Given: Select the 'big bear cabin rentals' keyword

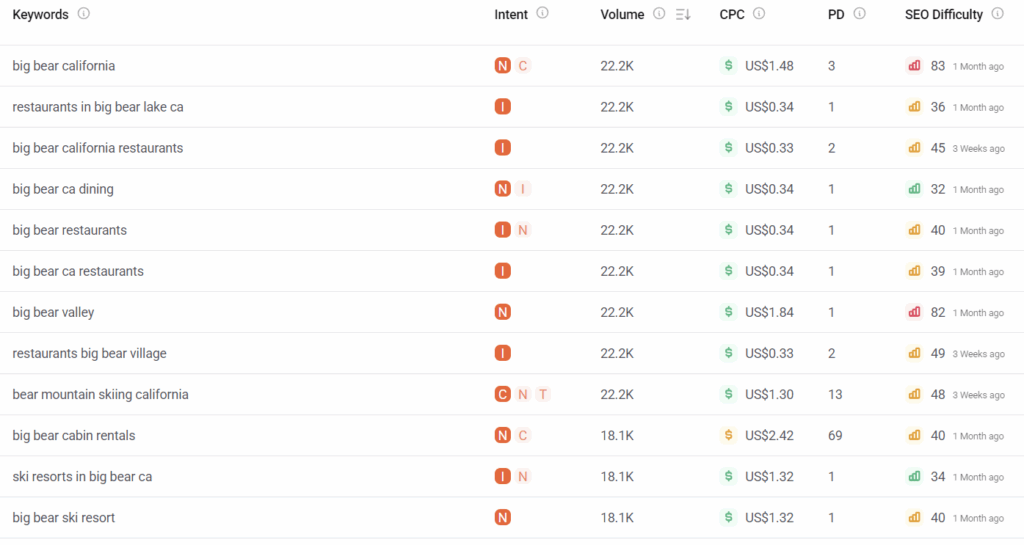Looking at the screenshot, I should point(73,436).
